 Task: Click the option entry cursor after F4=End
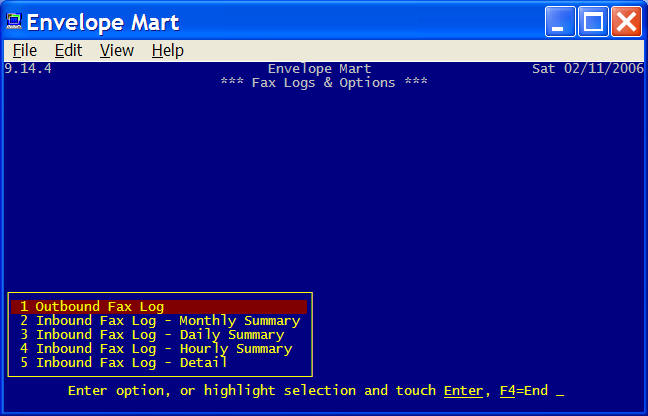(560, 392)
